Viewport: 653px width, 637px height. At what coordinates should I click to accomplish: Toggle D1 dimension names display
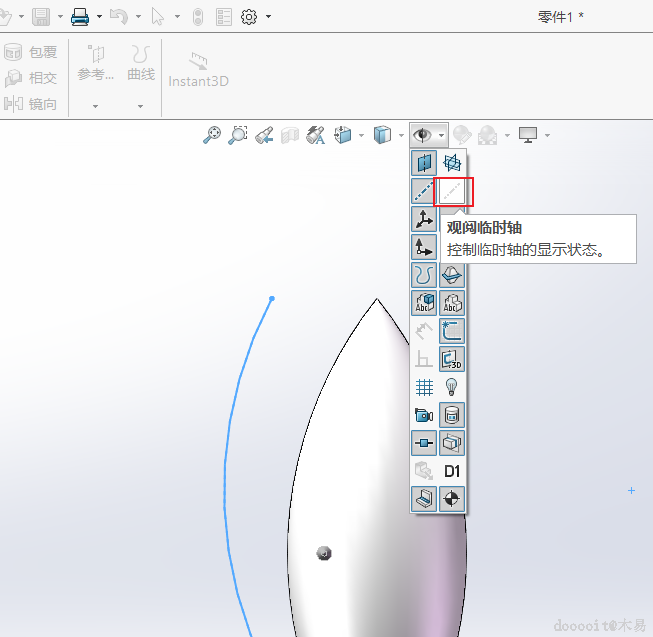coord(452,471)
